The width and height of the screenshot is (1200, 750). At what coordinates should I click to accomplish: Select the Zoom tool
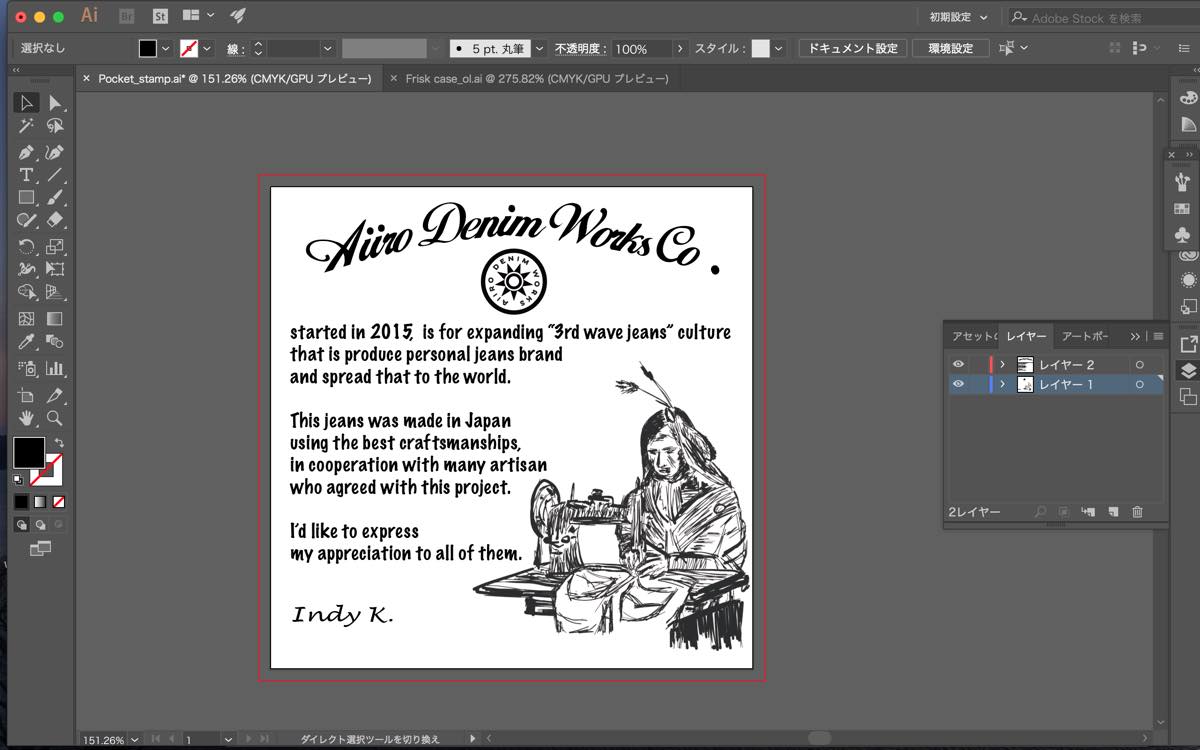tap(55, 418)
